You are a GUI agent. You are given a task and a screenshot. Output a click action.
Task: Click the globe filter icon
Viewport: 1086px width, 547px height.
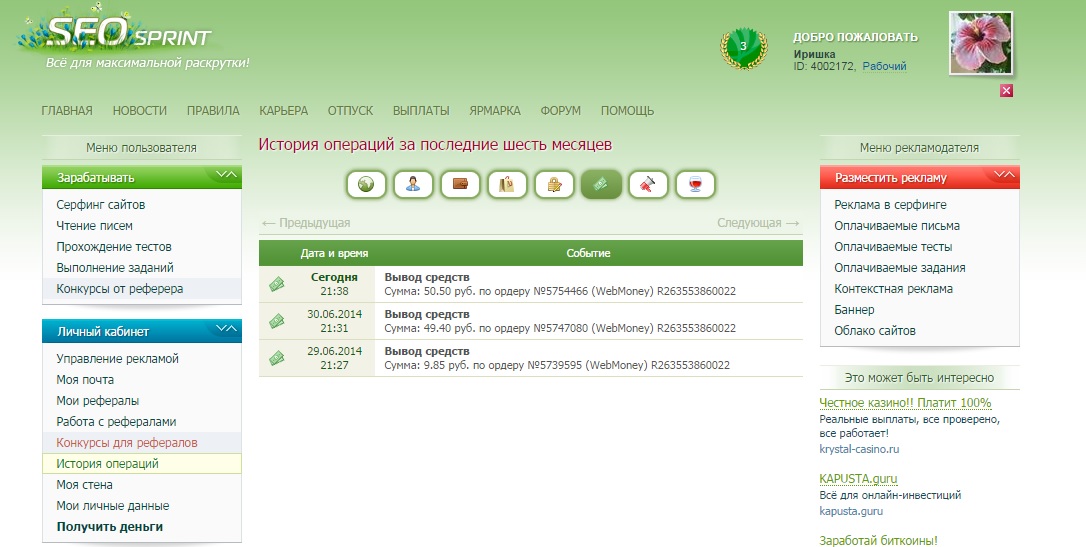366,184
